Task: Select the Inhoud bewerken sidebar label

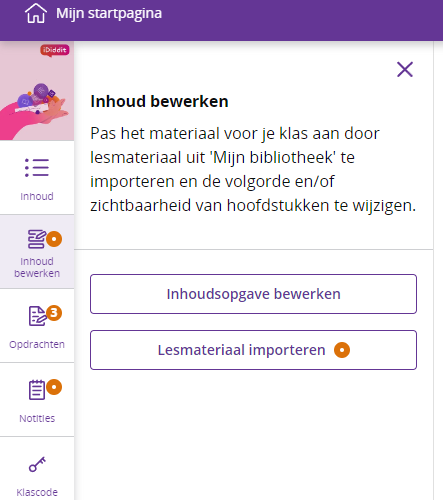Action: (x=37, y=267)
